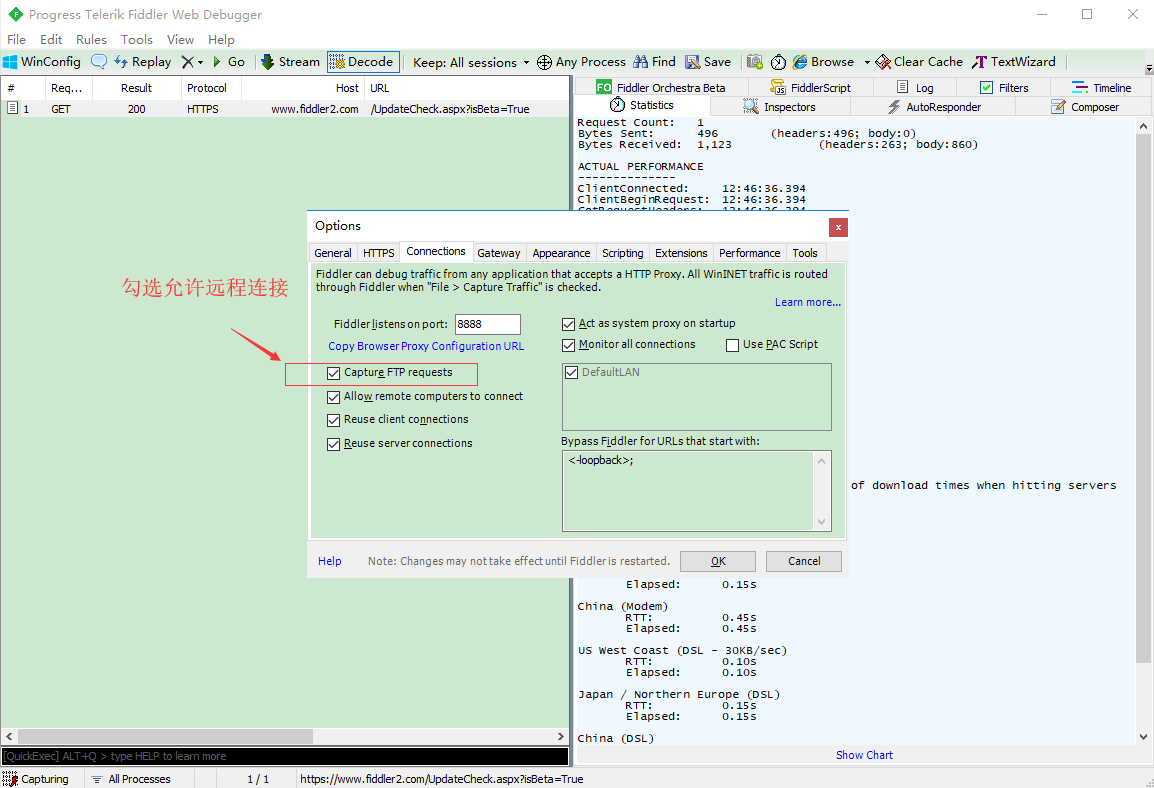1154x788 pixels.
Task: Click Show Chart link
Action: tap(864, 755)
